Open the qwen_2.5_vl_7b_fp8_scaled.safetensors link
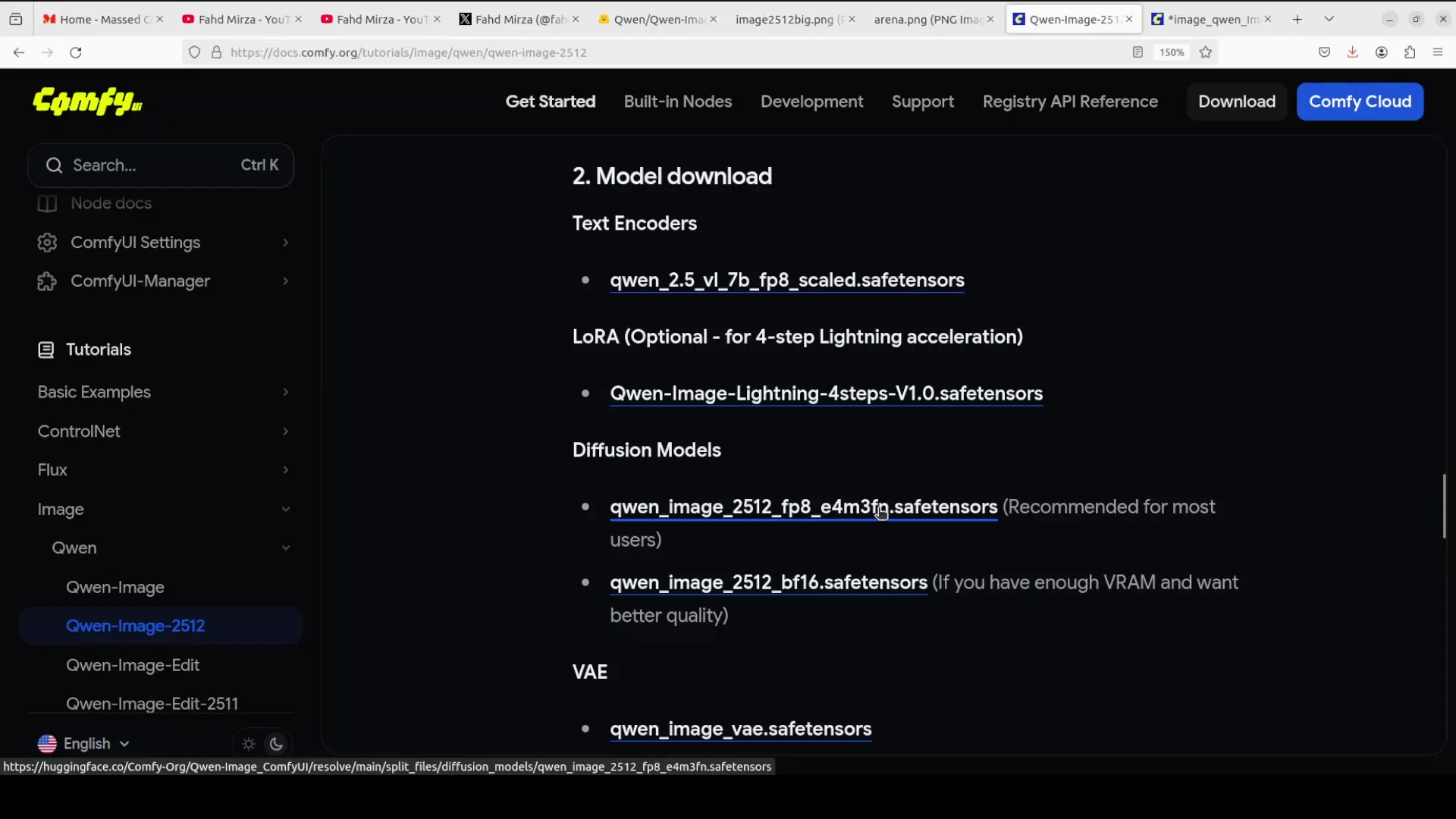Viewport: 1456px width, 819px height. 786,281
